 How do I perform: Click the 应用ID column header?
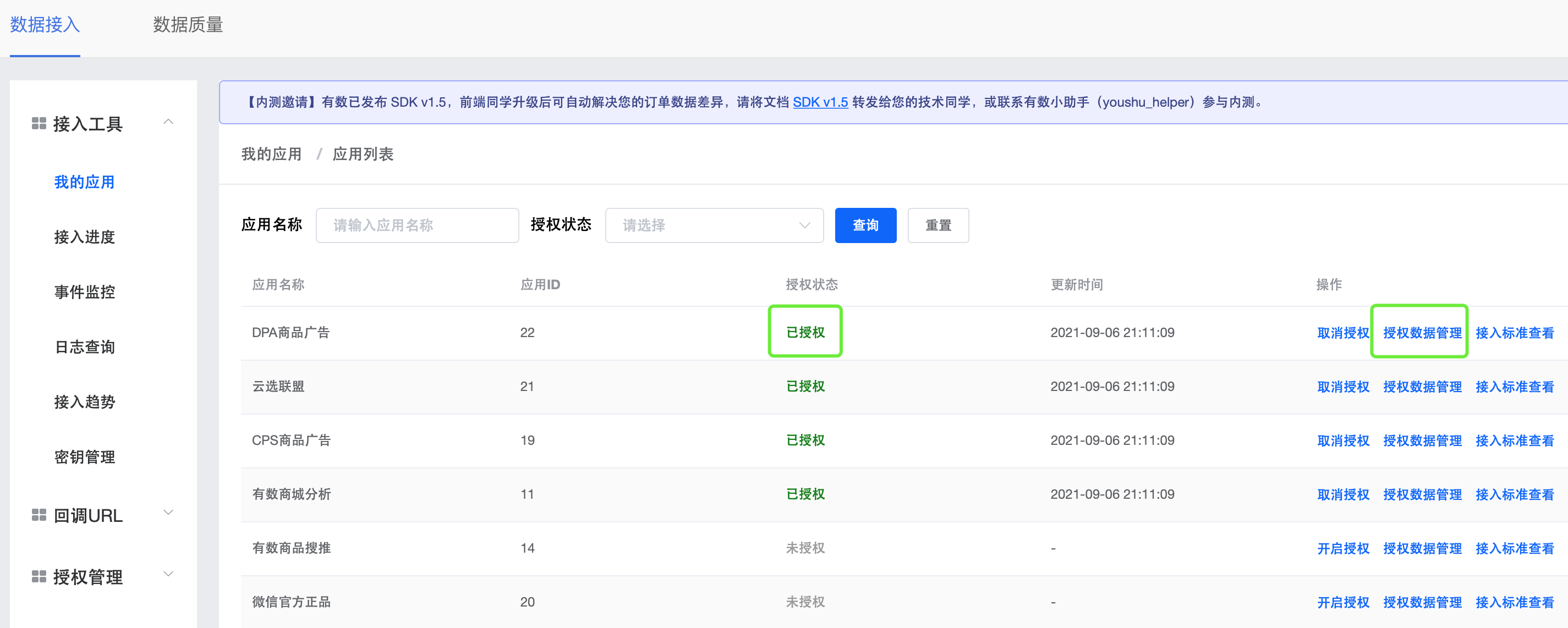click(540, 284)
